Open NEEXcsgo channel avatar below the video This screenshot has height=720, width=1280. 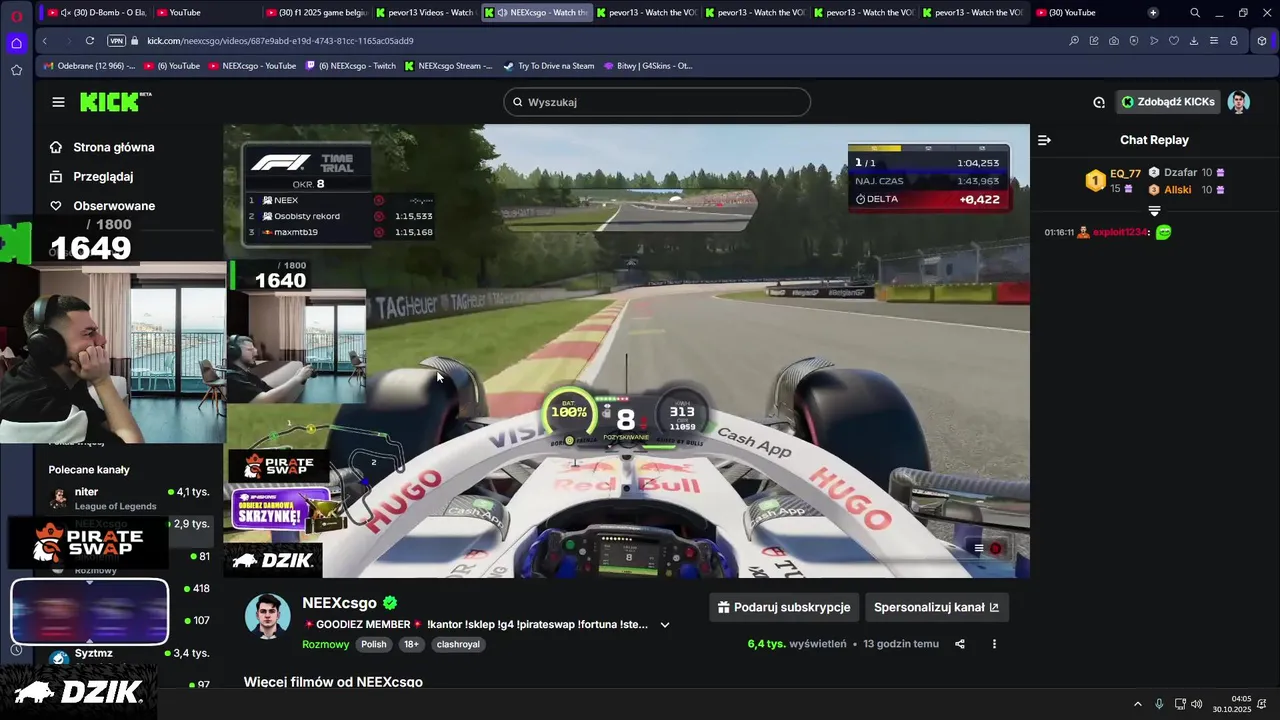coord(267,615)
